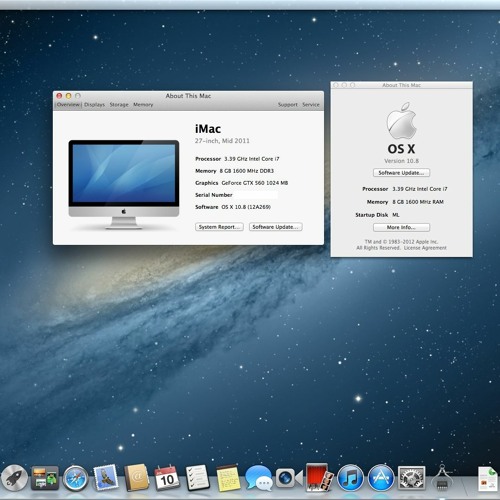Viewport: 500px width, 500px height.
Task: Launch FaceTime from the dock
Action: pyautogui.click(x=289, y=479)
